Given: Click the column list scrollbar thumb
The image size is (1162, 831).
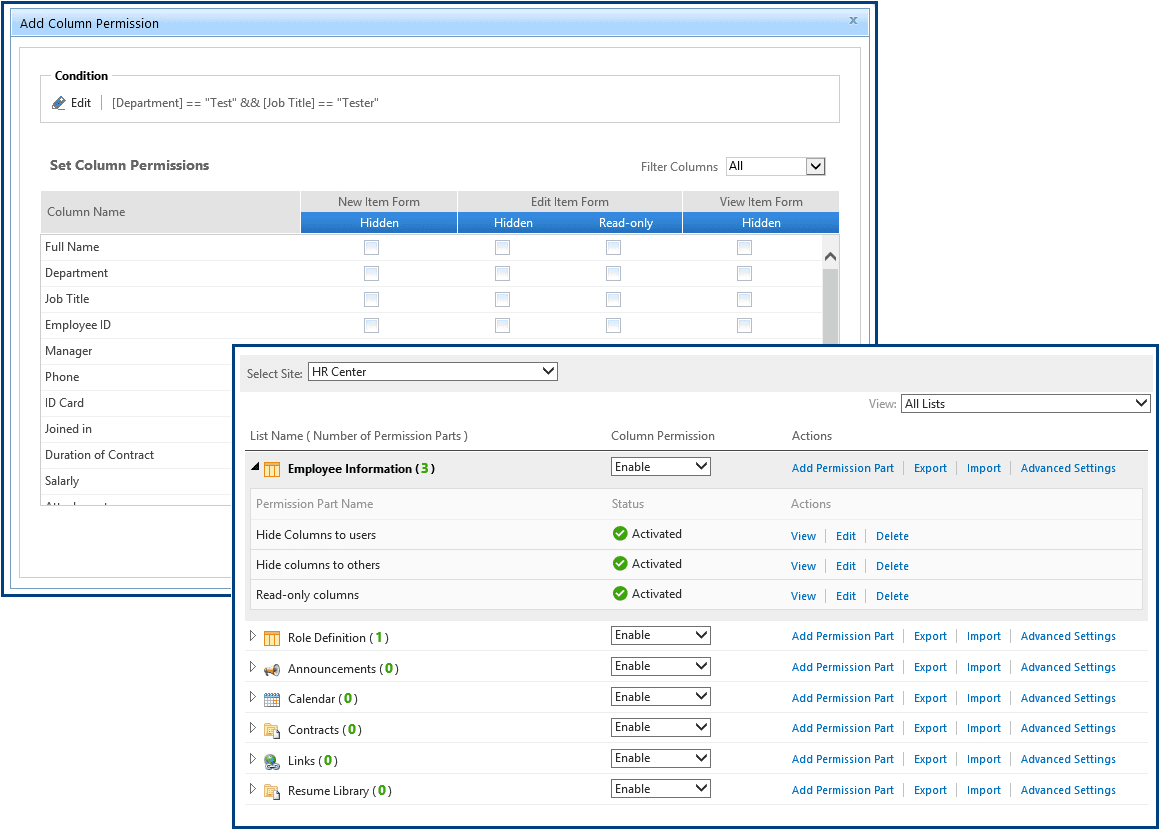Looking at the screenshot, I should click(830, 307).
